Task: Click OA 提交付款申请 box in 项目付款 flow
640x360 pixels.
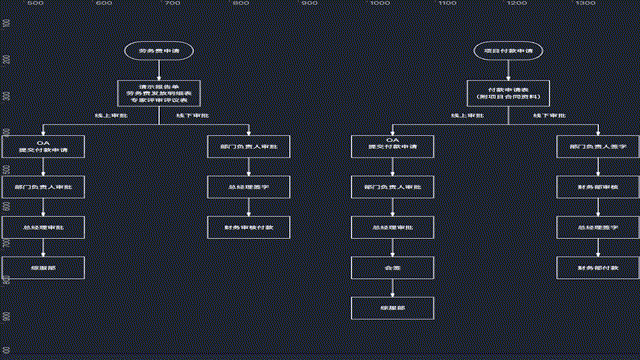Action: (393, 147)
